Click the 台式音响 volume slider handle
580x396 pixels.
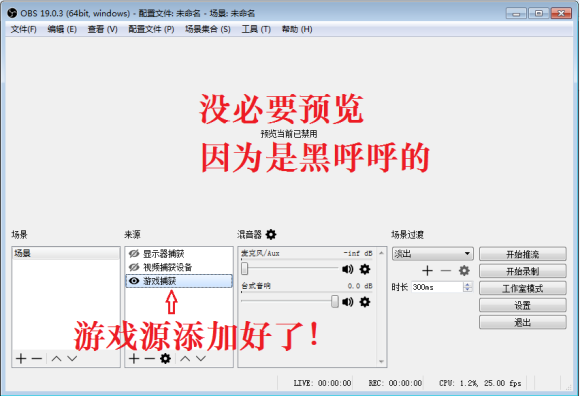point(335,301)
